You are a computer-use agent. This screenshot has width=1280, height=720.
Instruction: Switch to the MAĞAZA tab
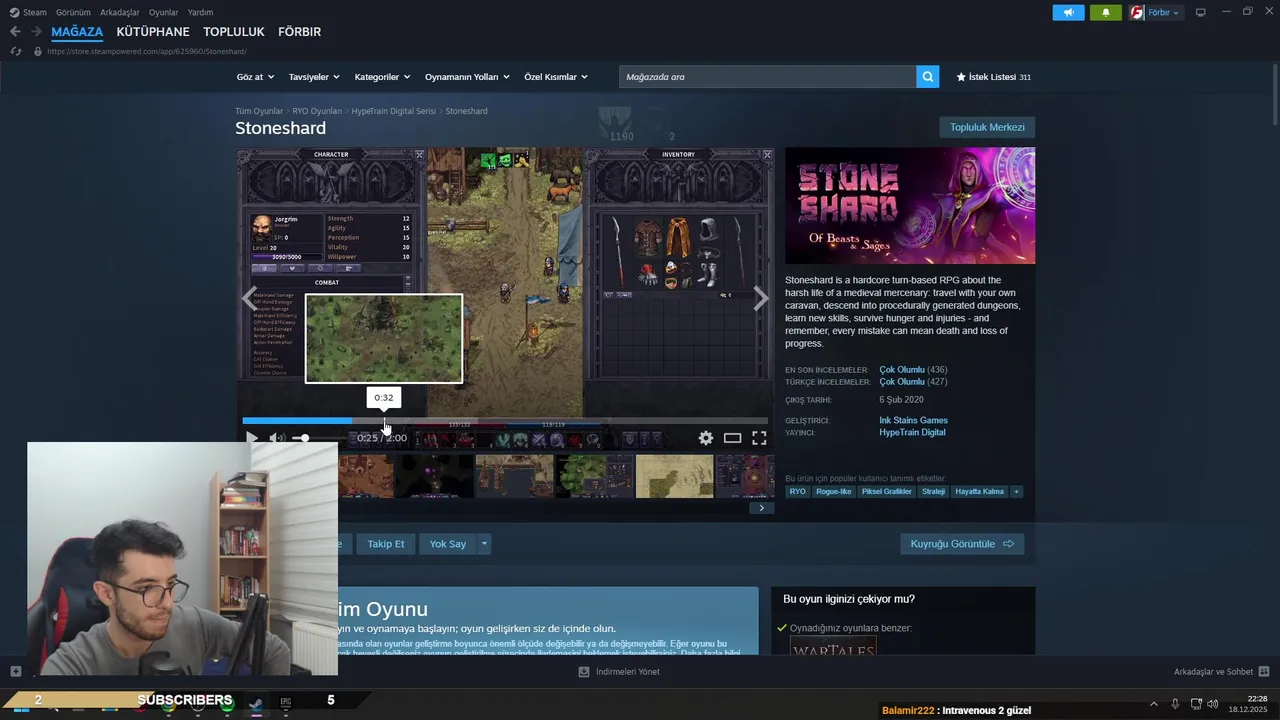[x=77, y=32]
